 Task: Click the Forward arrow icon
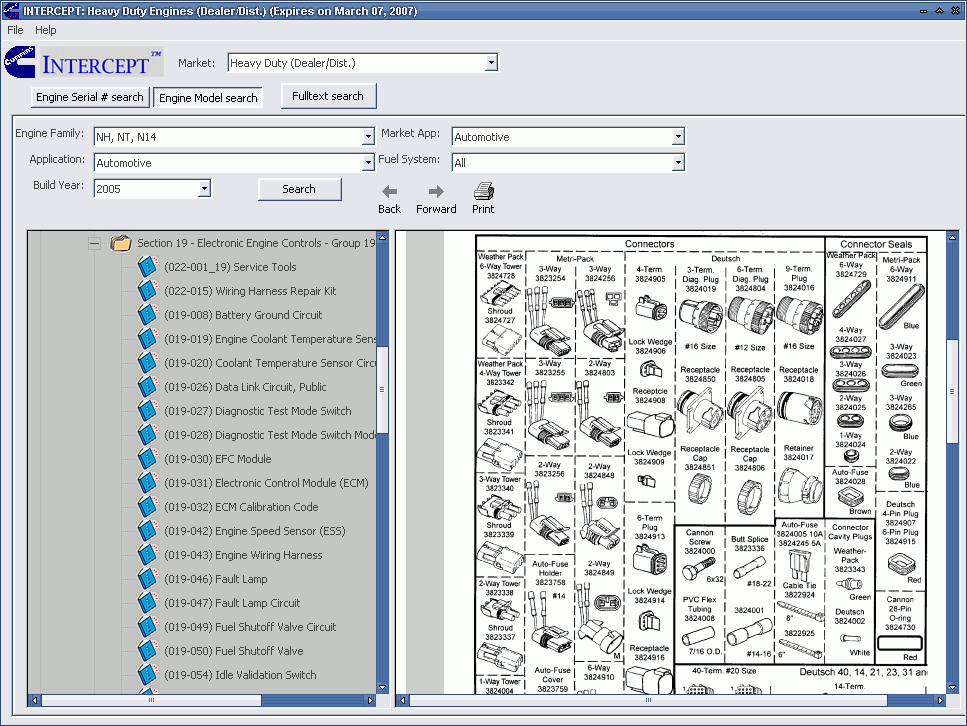tap(436, 192)
